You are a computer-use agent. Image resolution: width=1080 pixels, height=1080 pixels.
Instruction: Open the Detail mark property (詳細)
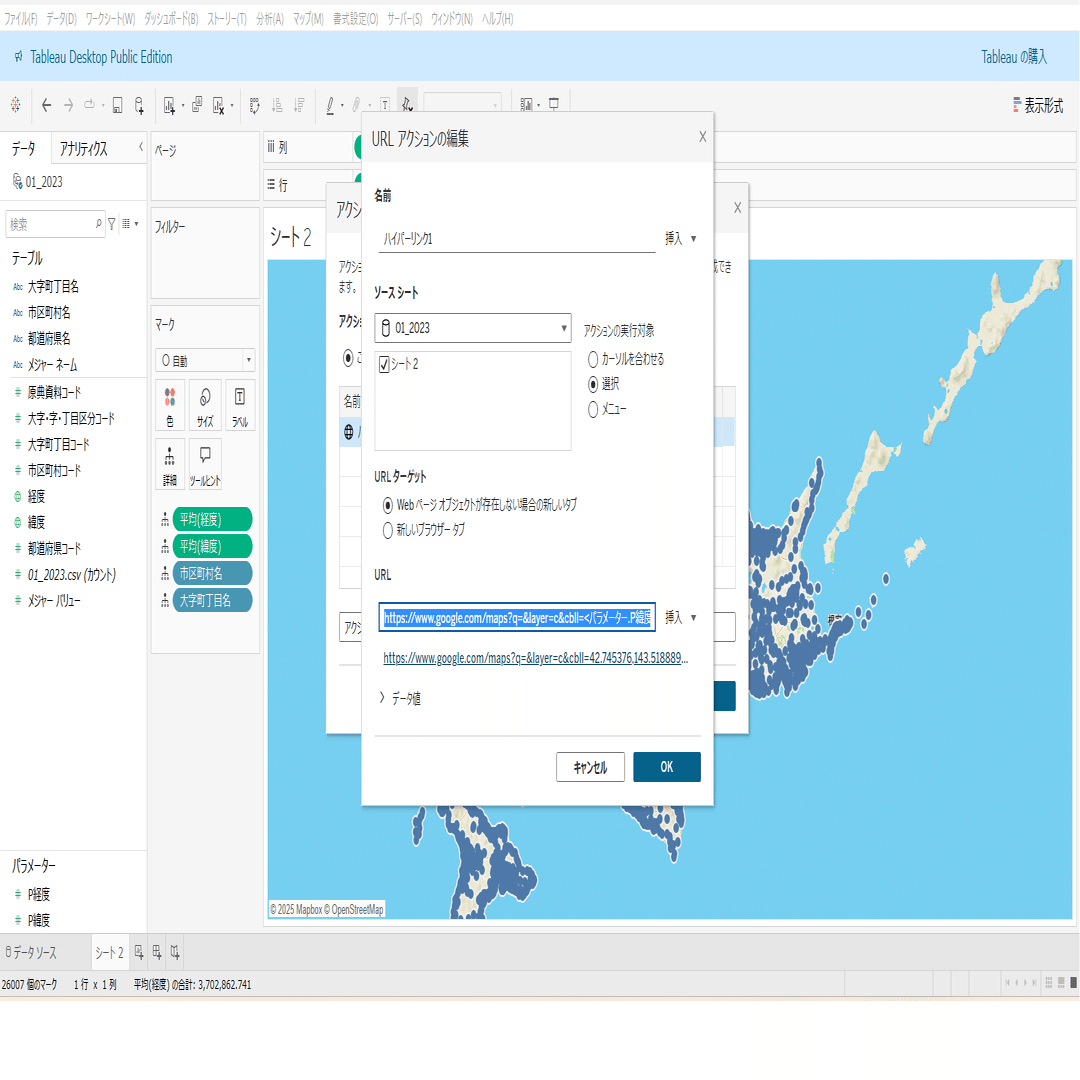[x=169, y=463]
